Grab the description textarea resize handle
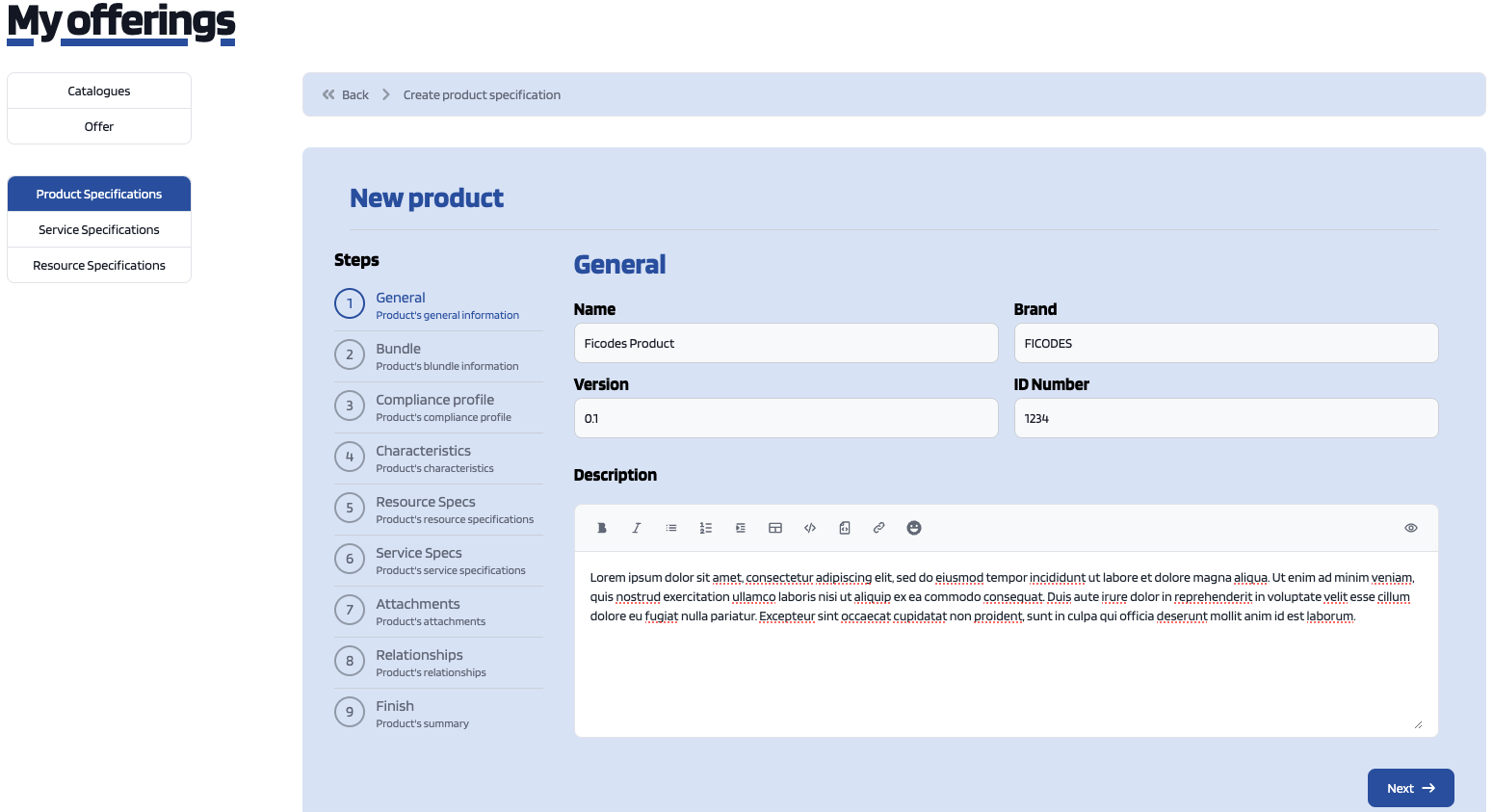Image resolution: width=1493 pixels, height=812 pixels. pos(1418,724)
